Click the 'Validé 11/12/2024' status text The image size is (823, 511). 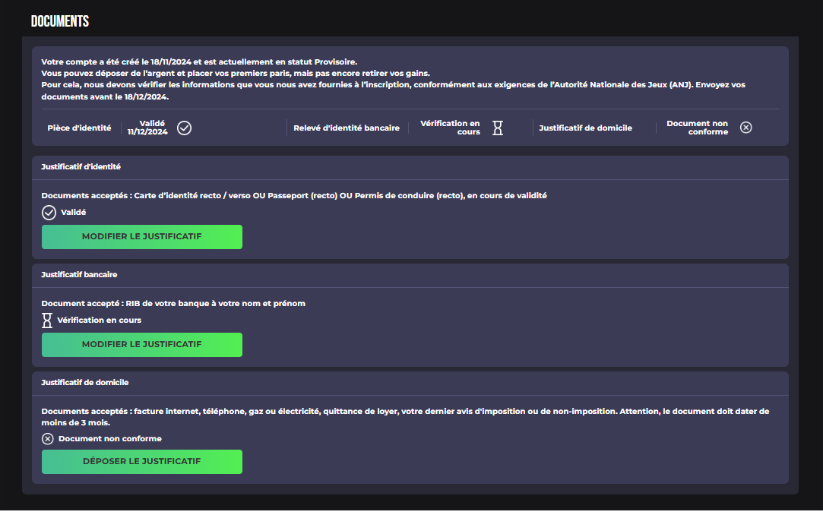coord(145,127)
